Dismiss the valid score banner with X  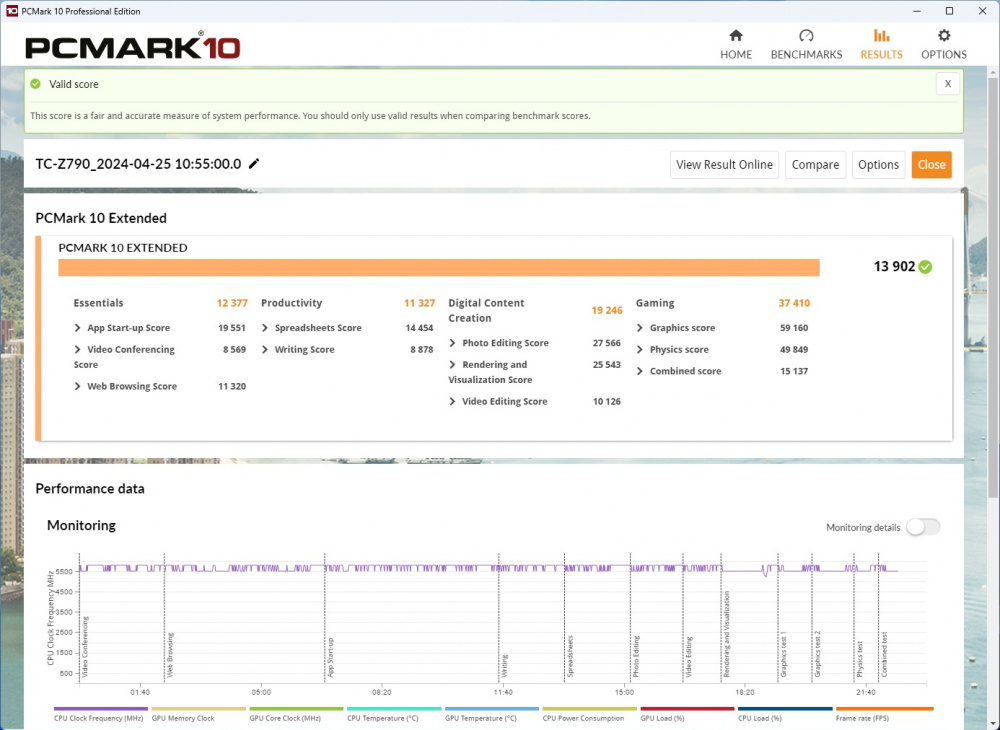click(x=948, y=84)
